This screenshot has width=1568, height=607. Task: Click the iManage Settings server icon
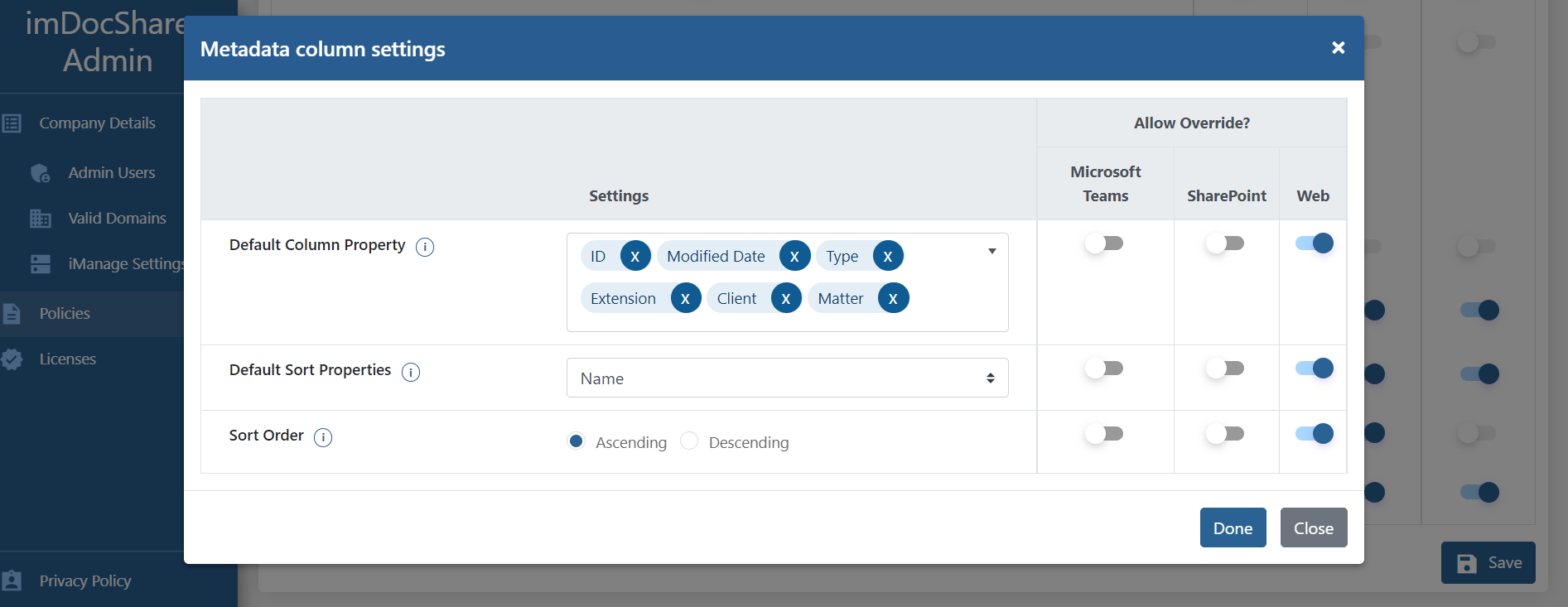[41, 264]
